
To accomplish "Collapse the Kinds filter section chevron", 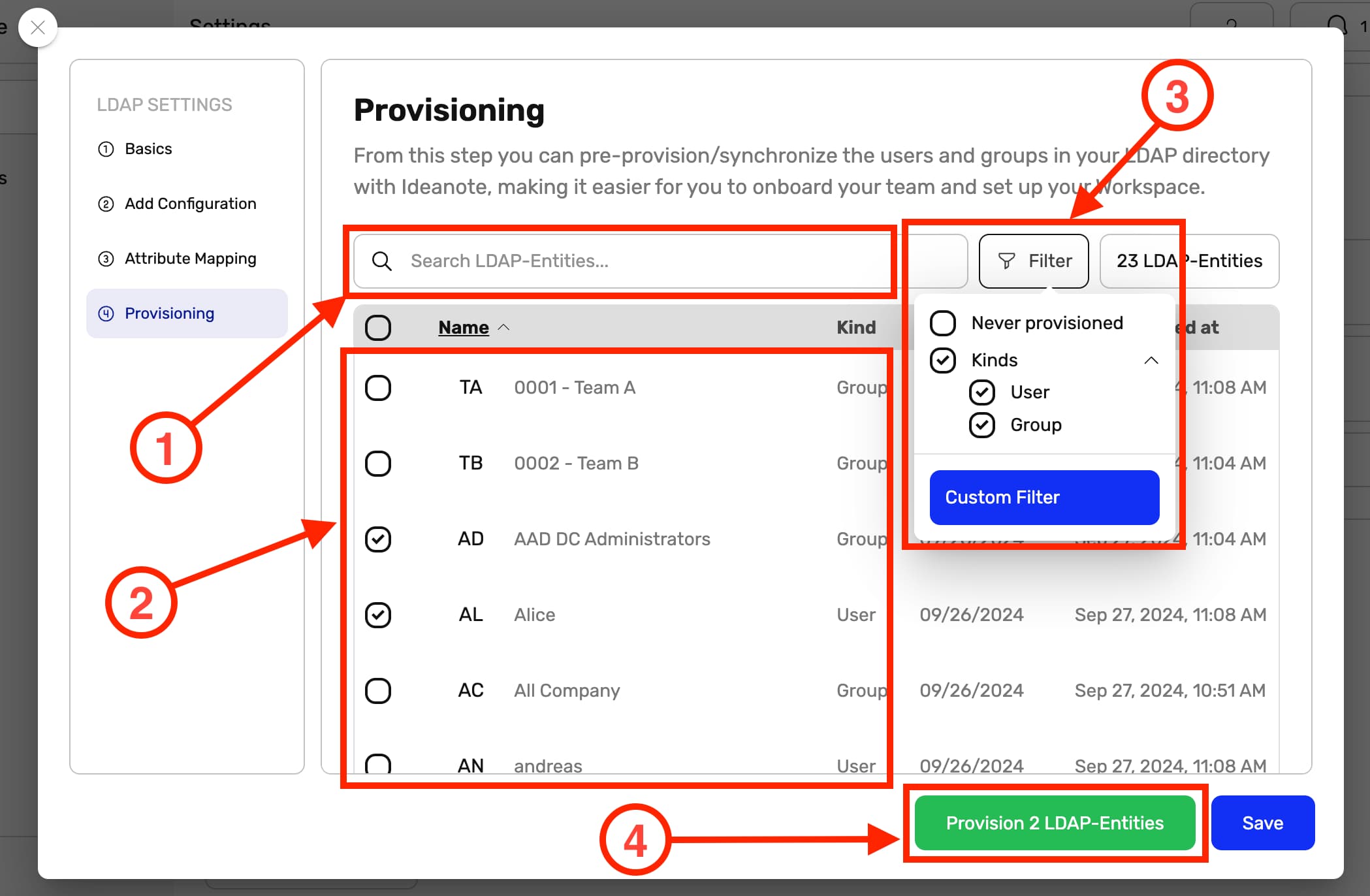I will click(x=1151, y=360).
